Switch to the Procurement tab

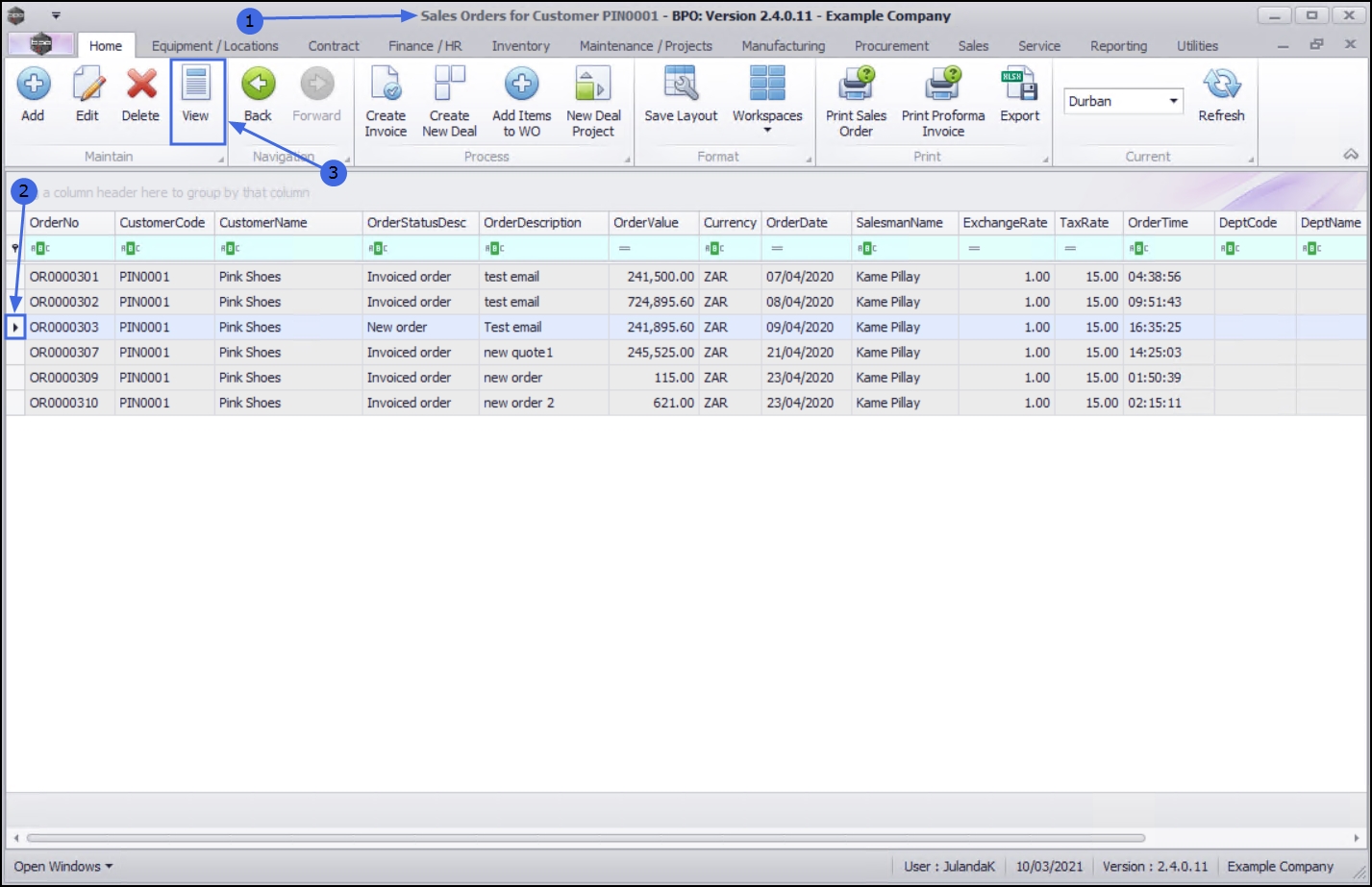pyautogui.click(x=892, y=46)
